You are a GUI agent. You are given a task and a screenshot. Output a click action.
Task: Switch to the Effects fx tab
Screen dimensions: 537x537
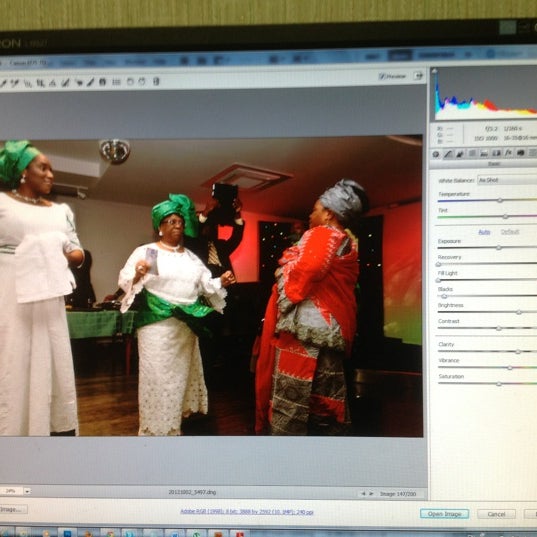coord(508,153)
